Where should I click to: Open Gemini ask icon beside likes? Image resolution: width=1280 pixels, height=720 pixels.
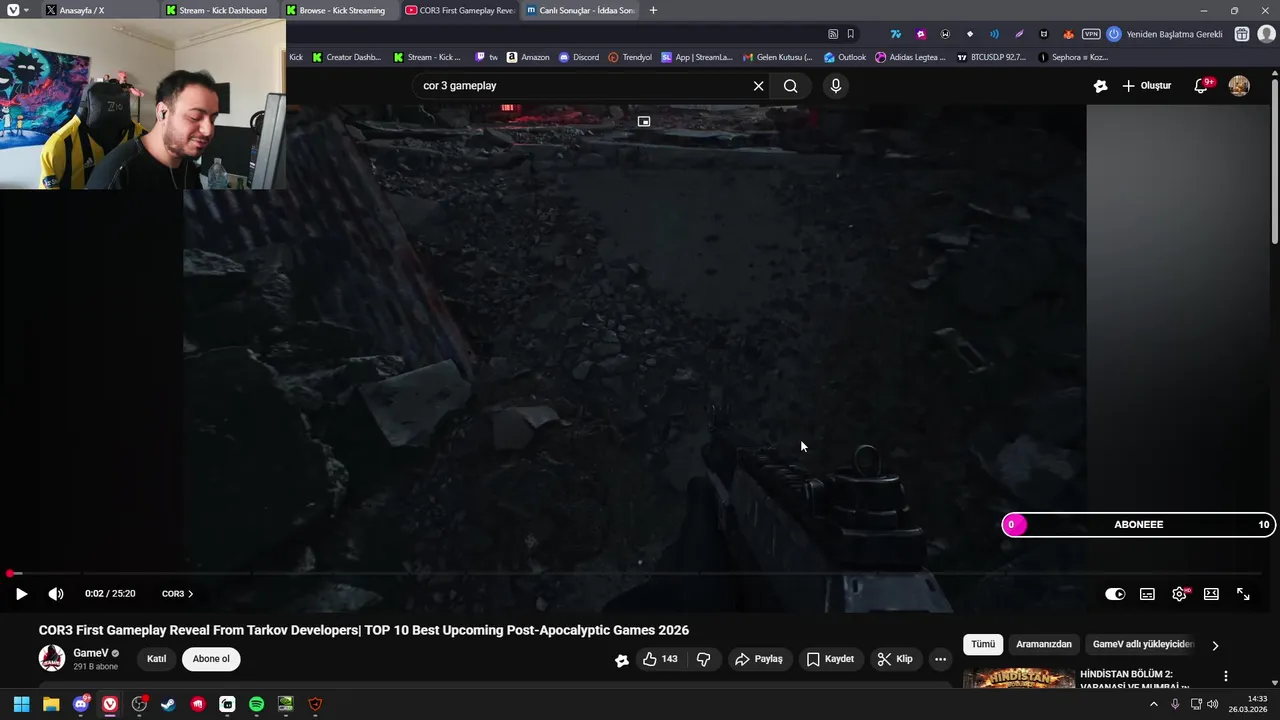tap(621, 660)
